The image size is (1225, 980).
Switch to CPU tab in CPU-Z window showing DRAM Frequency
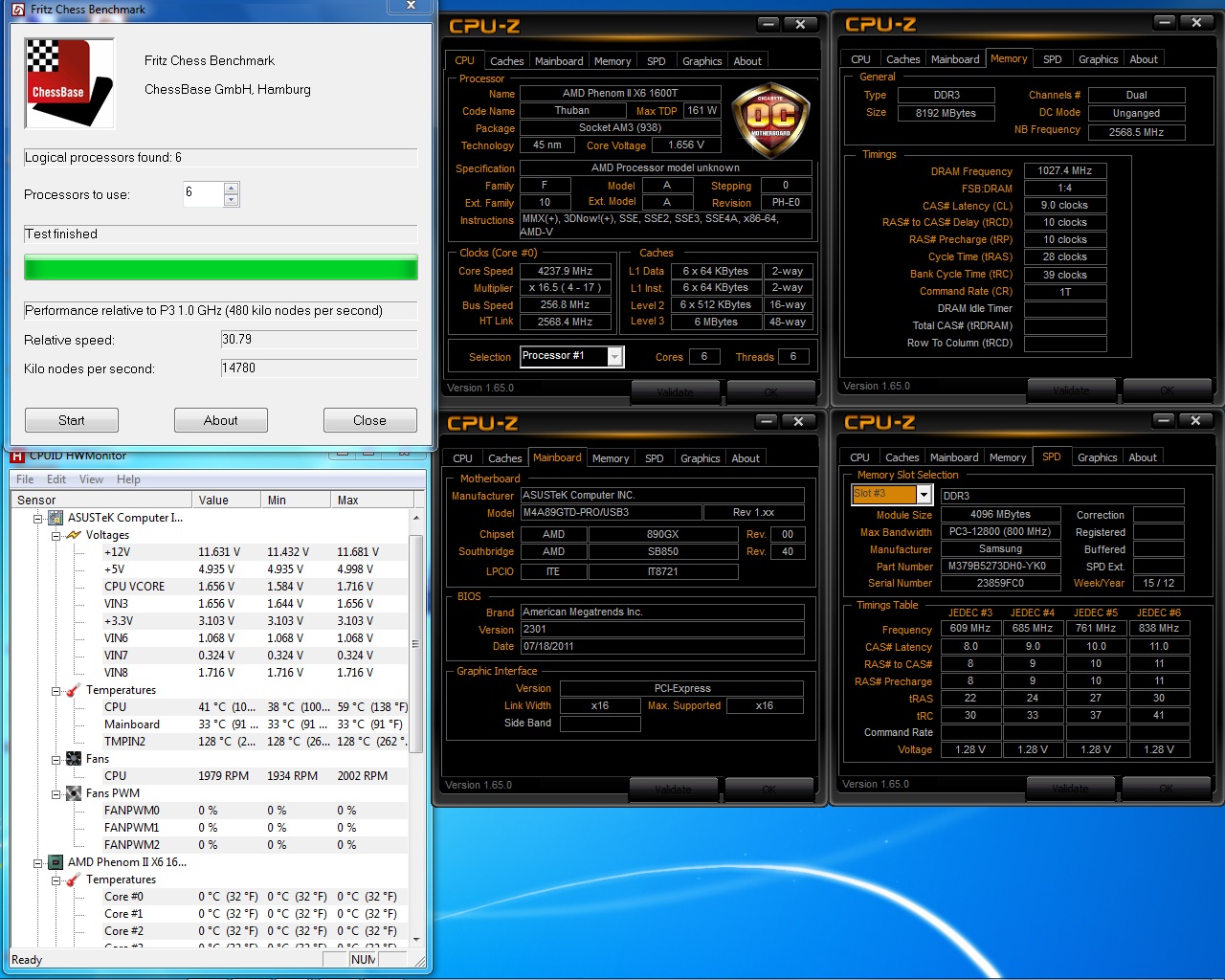tap(860, 59)
